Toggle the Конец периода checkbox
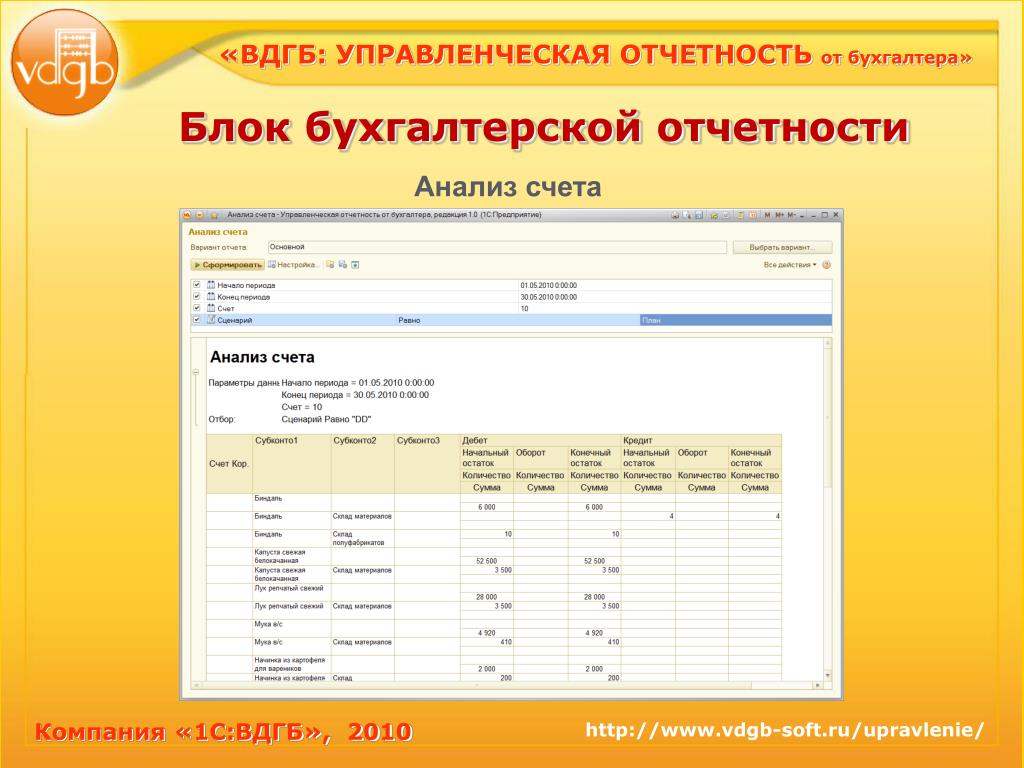 tap(197, 296)
